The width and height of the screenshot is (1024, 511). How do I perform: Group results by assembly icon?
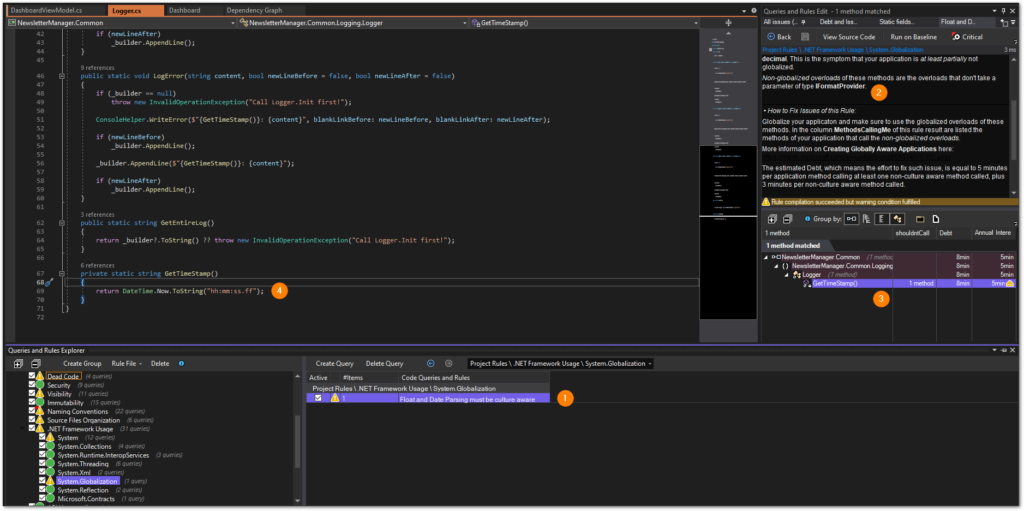coord(852,219)
